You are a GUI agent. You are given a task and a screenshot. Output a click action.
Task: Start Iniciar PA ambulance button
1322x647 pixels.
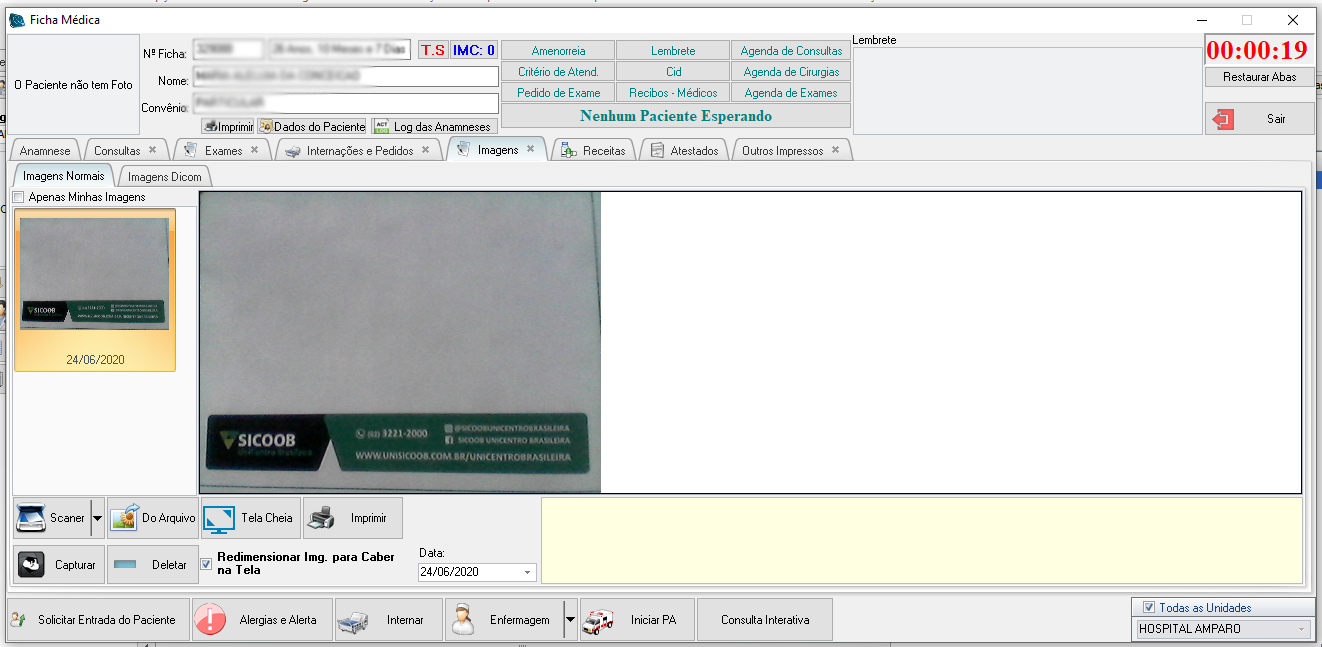point(636,620)
